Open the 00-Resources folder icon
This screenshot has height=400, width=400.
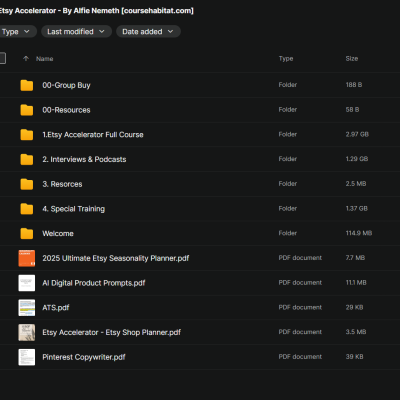pyautogui.click(x=27, y=110)
